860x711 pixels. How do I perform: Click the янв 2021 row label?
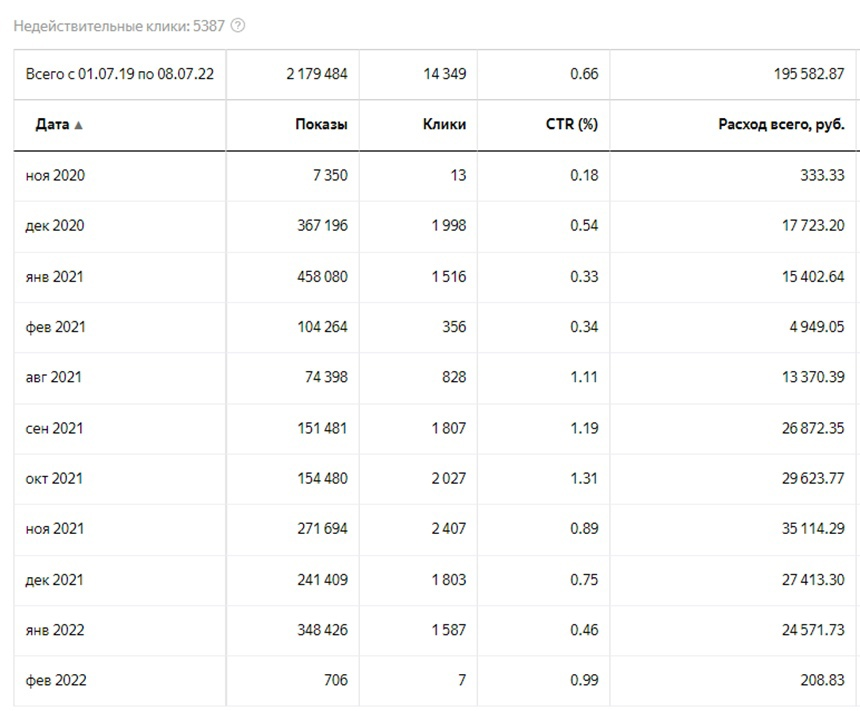54,276
